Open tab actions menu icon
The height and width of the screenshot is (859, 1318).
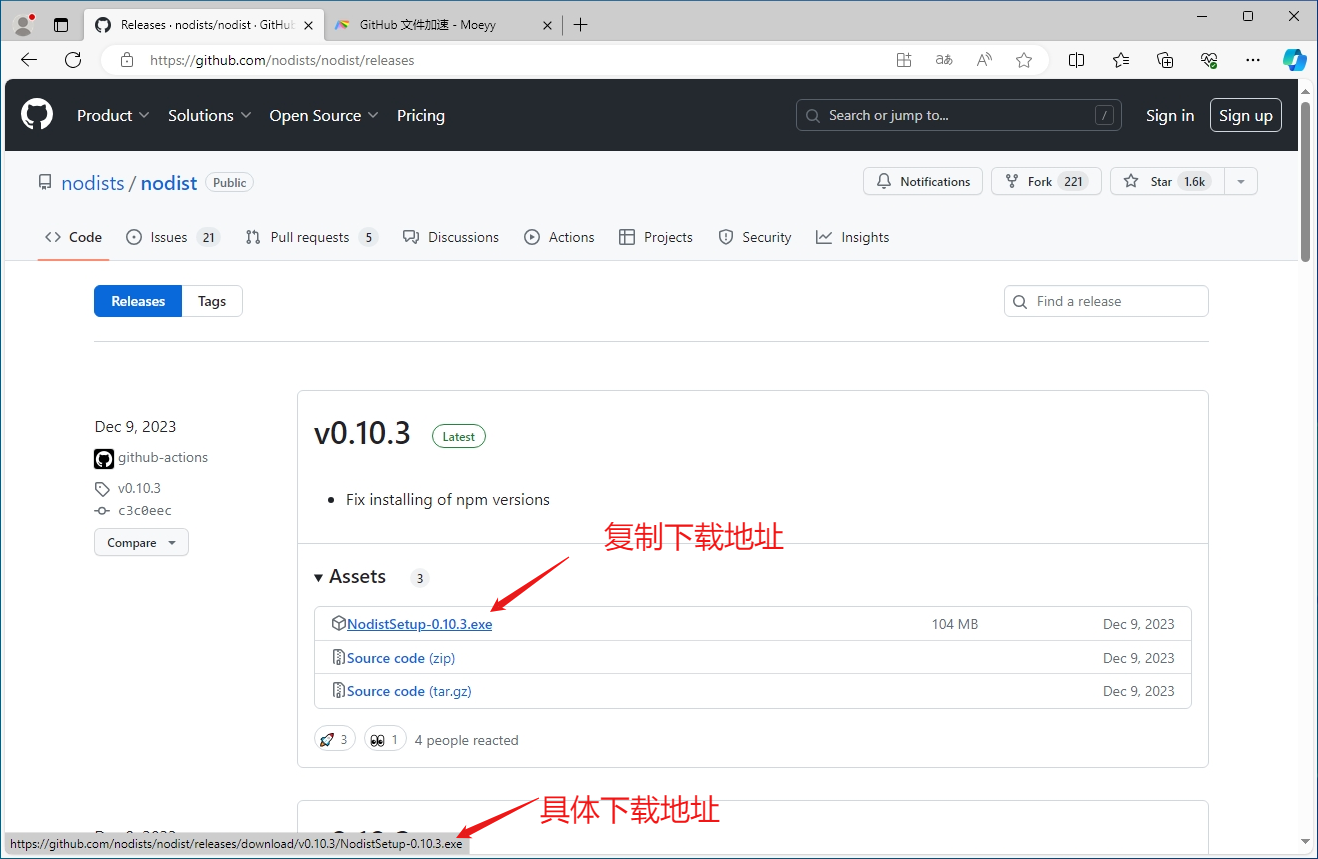point(61,25)
